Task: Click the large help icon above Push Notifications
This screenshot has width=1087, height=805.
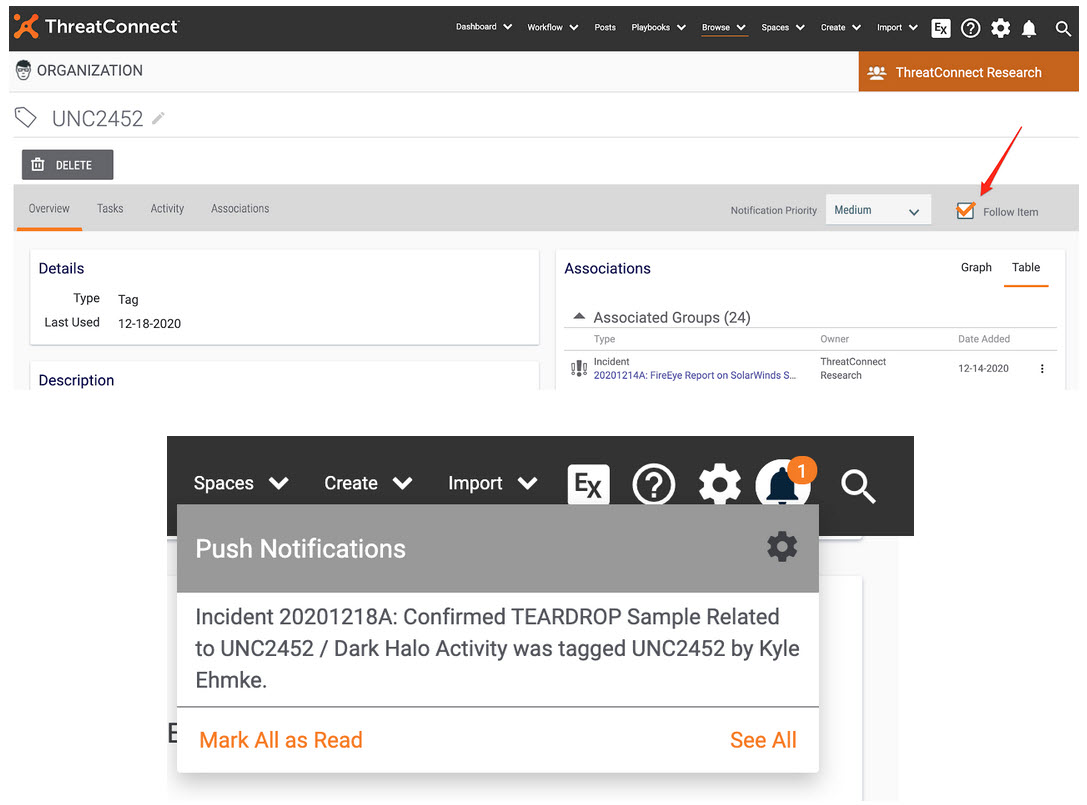Action: click(x=653, y=484)
